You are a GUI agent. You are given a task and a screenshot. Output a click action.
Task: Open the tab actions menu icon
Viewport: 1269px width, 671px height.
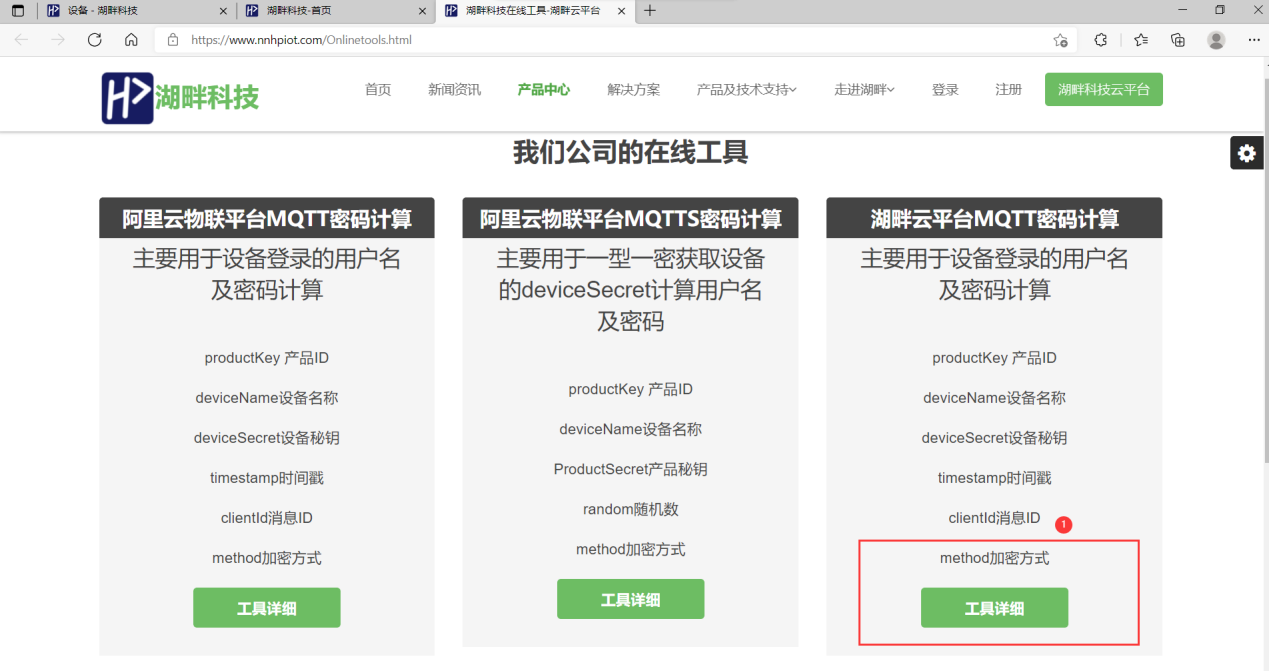(x=18, y=11)
